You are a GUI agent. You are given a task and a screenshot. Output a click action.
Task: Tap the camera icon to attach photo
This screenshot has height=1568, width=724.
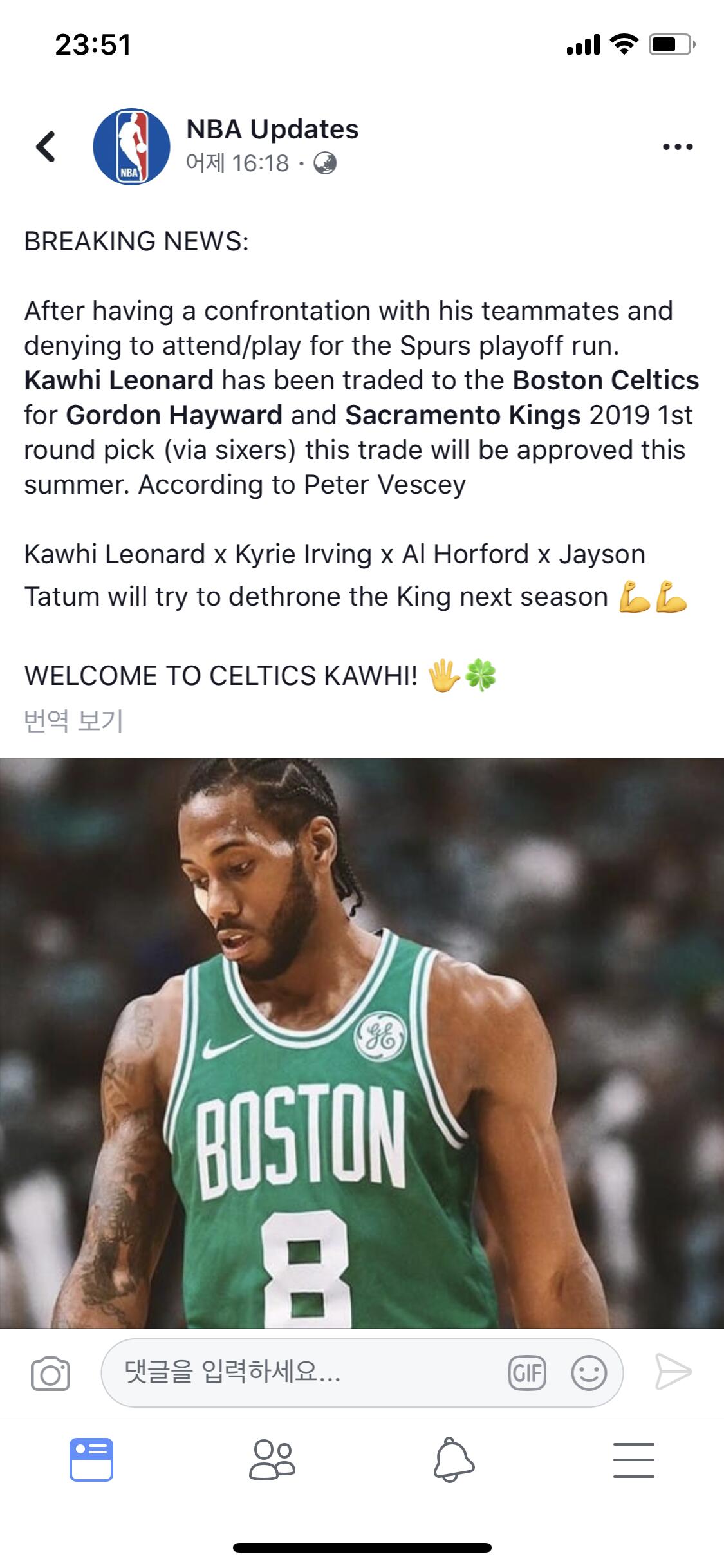(x=50, y=1373)
